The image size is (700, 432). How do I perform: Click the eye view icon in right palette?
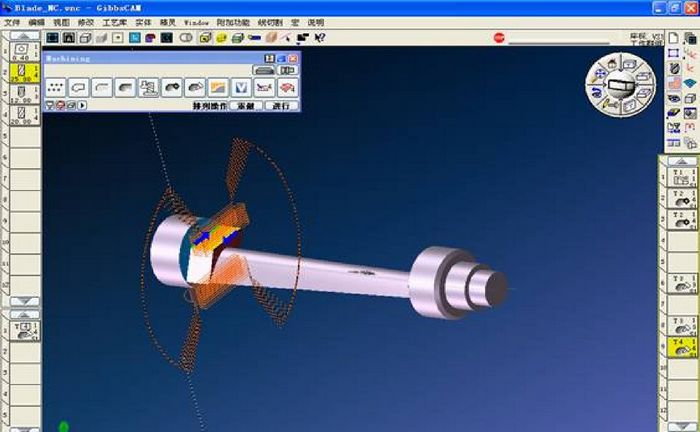[674, 98]
